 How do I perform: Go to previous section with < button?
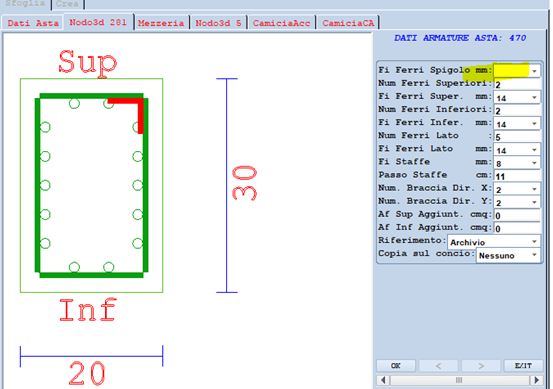pyautogui.click(x=438, y=366)
